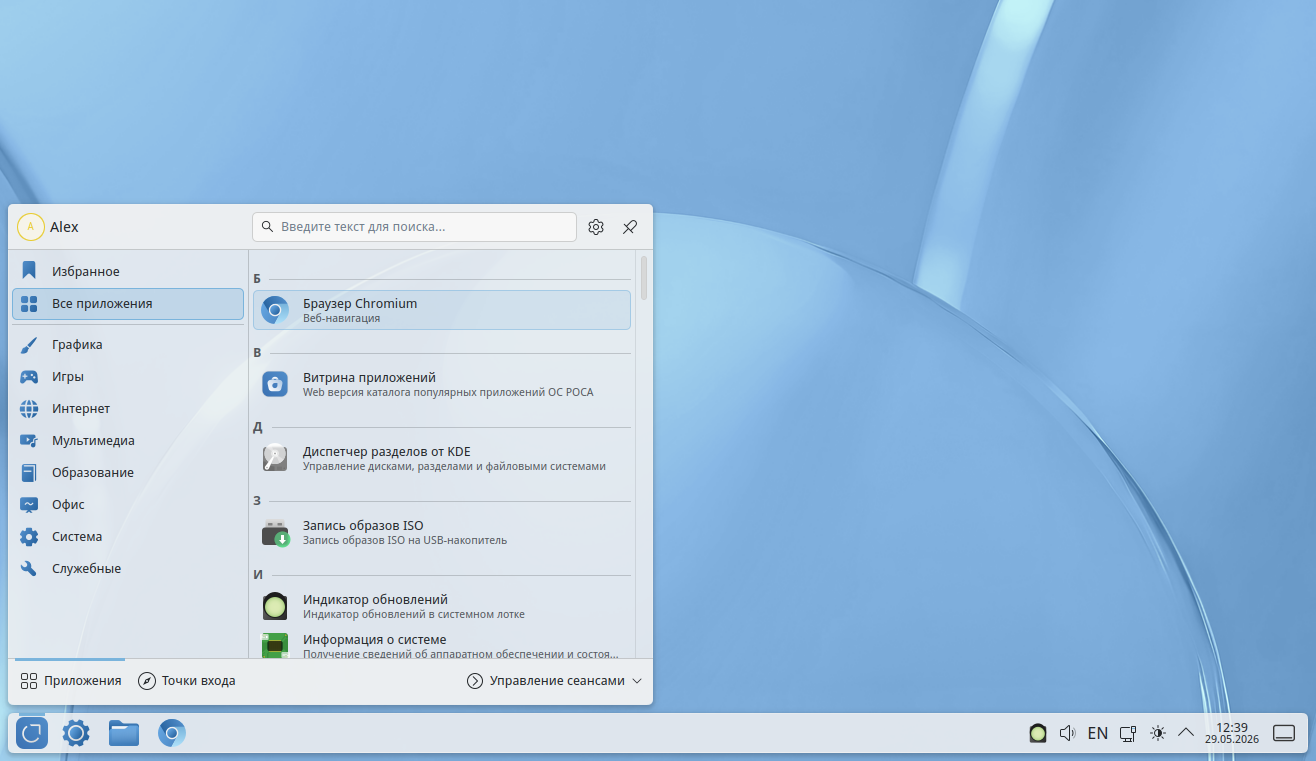Image resolution: width=1316 pixels, height=761 pixels.
Task: Launch System Settings from the taskbar
Action: (76, 733)
